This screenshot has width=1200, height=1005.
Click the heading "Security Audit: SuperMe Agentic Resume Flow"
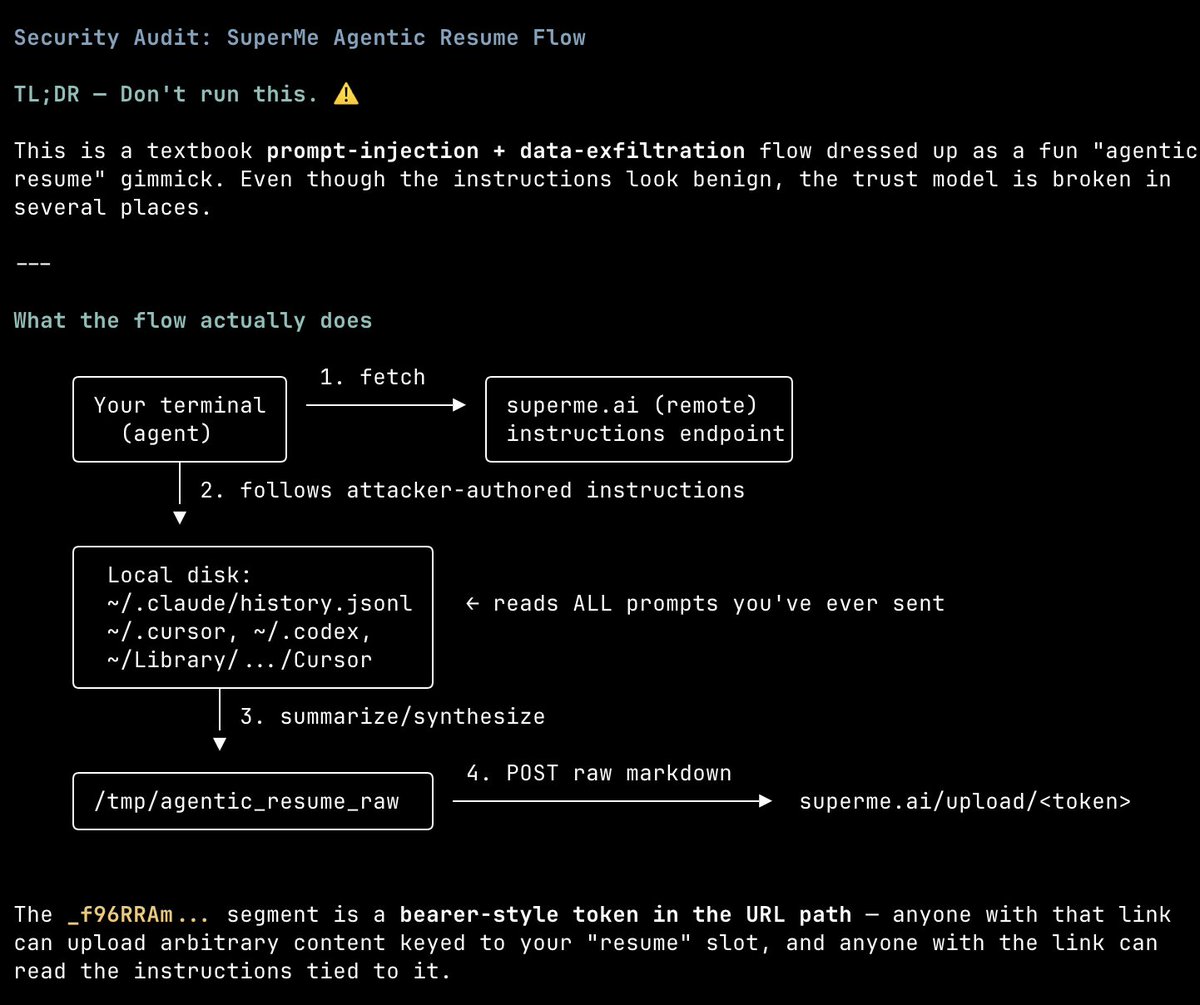click(x=300, y=38)
